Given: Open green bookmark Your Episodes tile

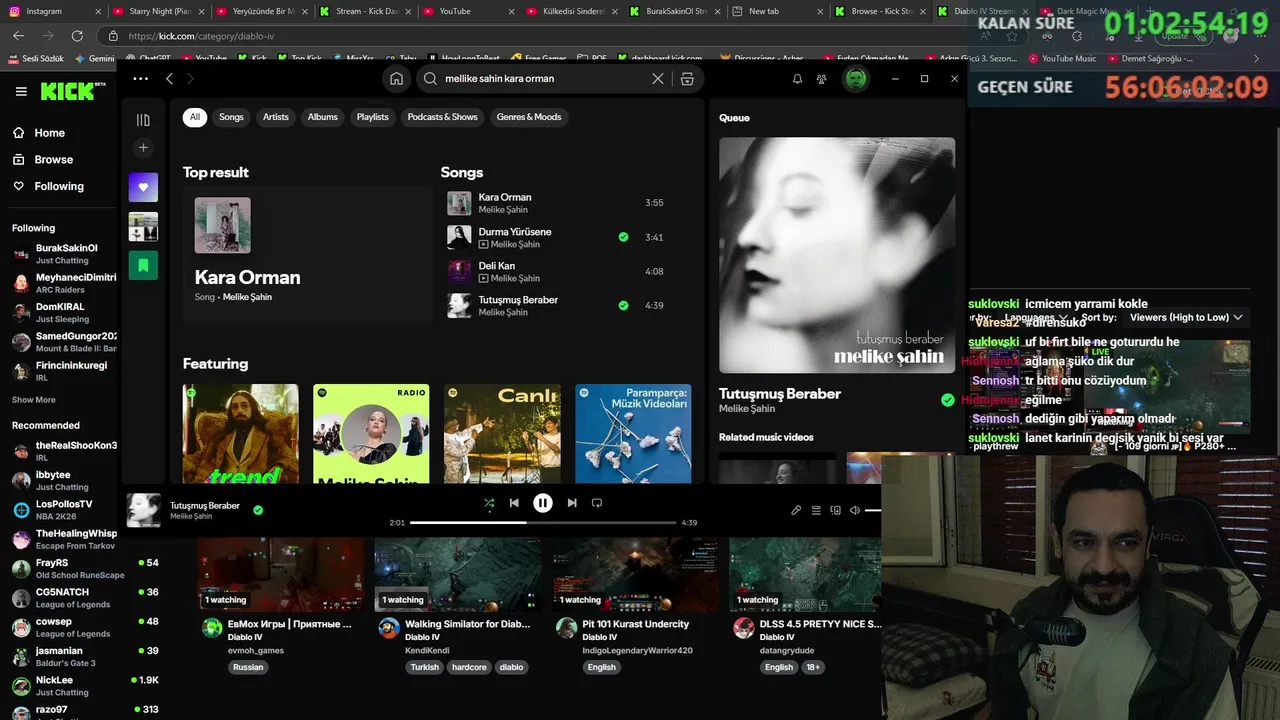Looking at the screenshot, I should [x=143, y=265].
